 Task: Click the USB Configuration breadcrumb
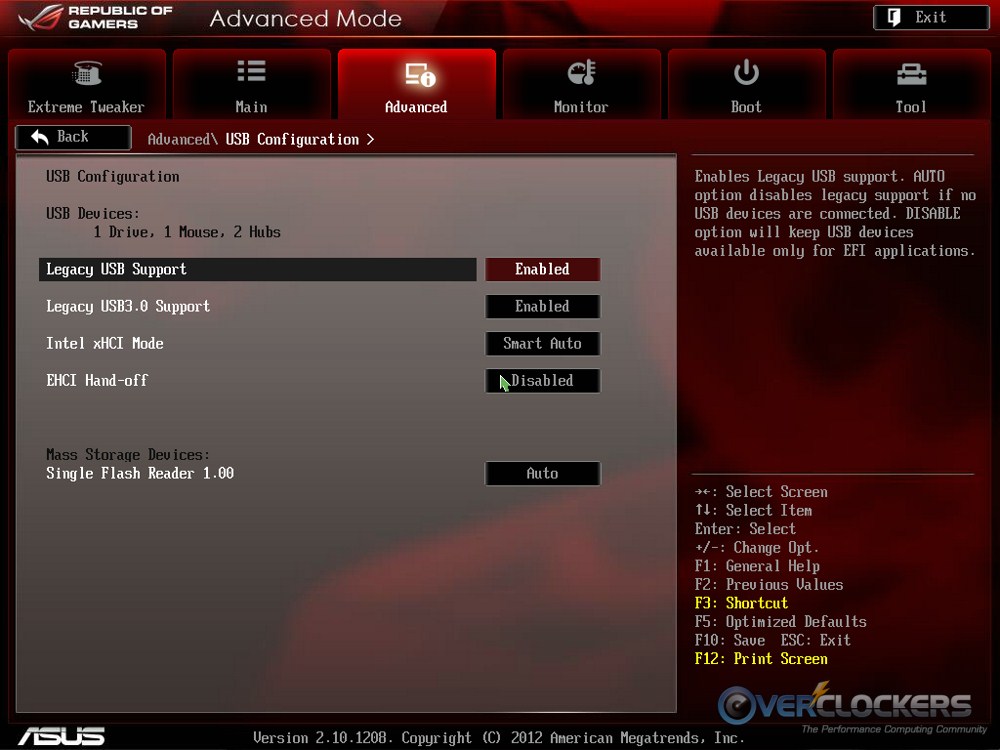[292, 139]
